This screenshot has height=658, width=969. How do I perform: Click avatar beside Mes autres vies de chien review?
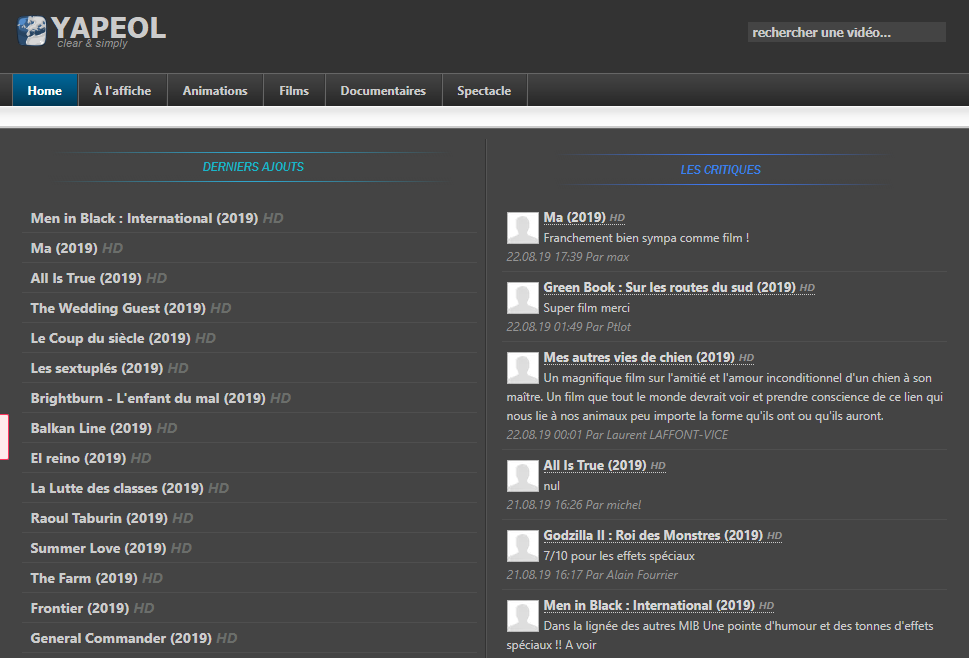tap(523, 368)
